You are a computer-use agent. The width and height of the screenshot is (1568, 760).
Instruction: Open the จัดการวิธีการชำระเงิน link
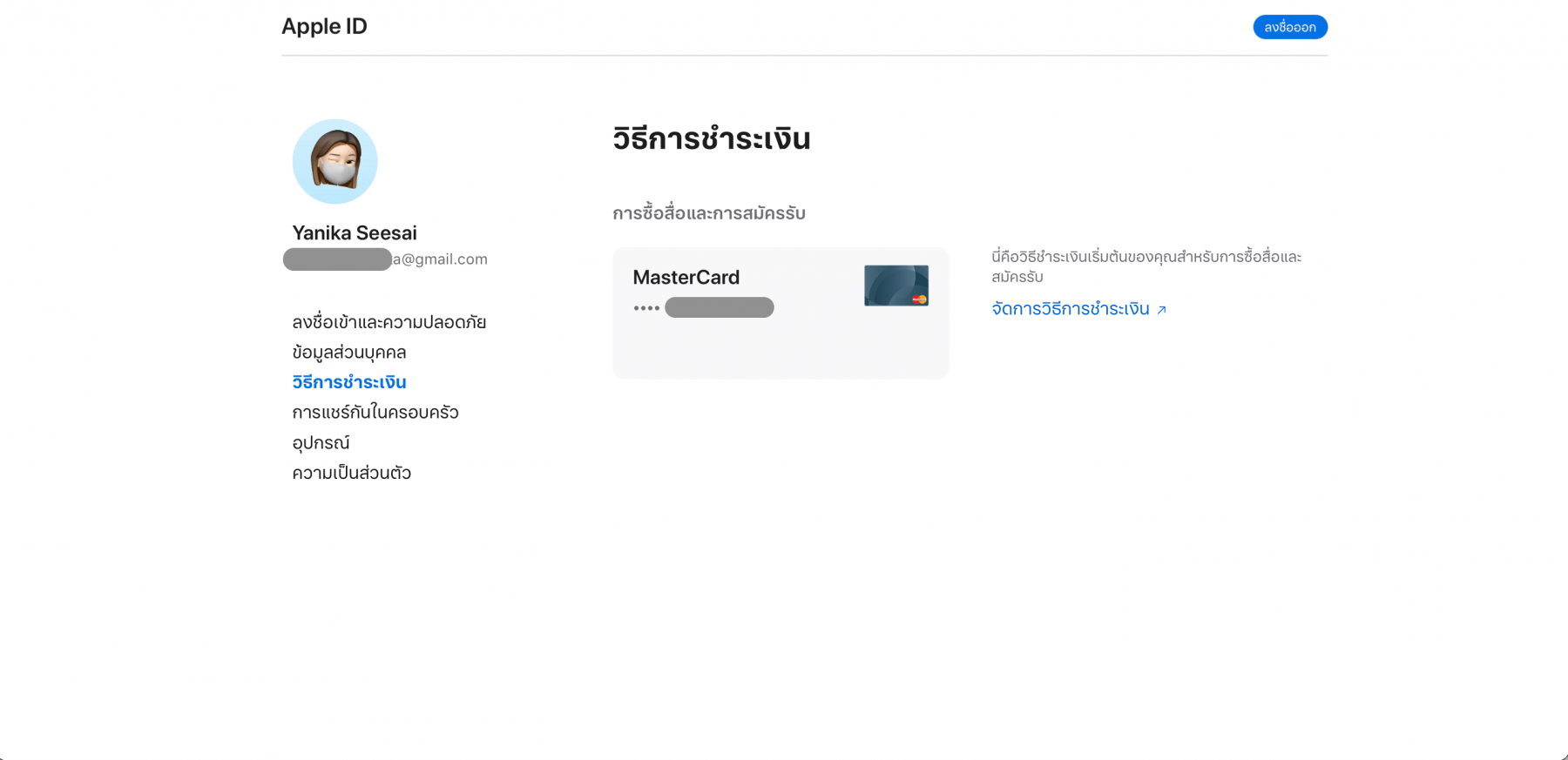(x=1070, y=309)
